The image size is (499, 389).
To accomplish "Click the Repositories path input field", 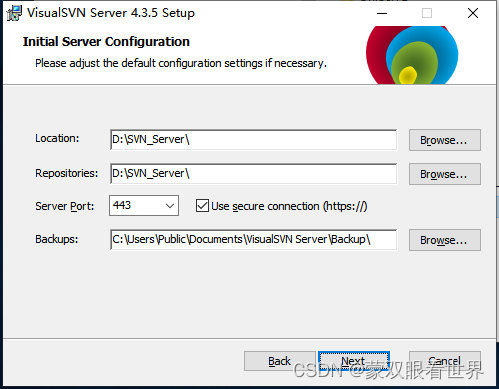I will pyautogui.click(x=253, y=173).
